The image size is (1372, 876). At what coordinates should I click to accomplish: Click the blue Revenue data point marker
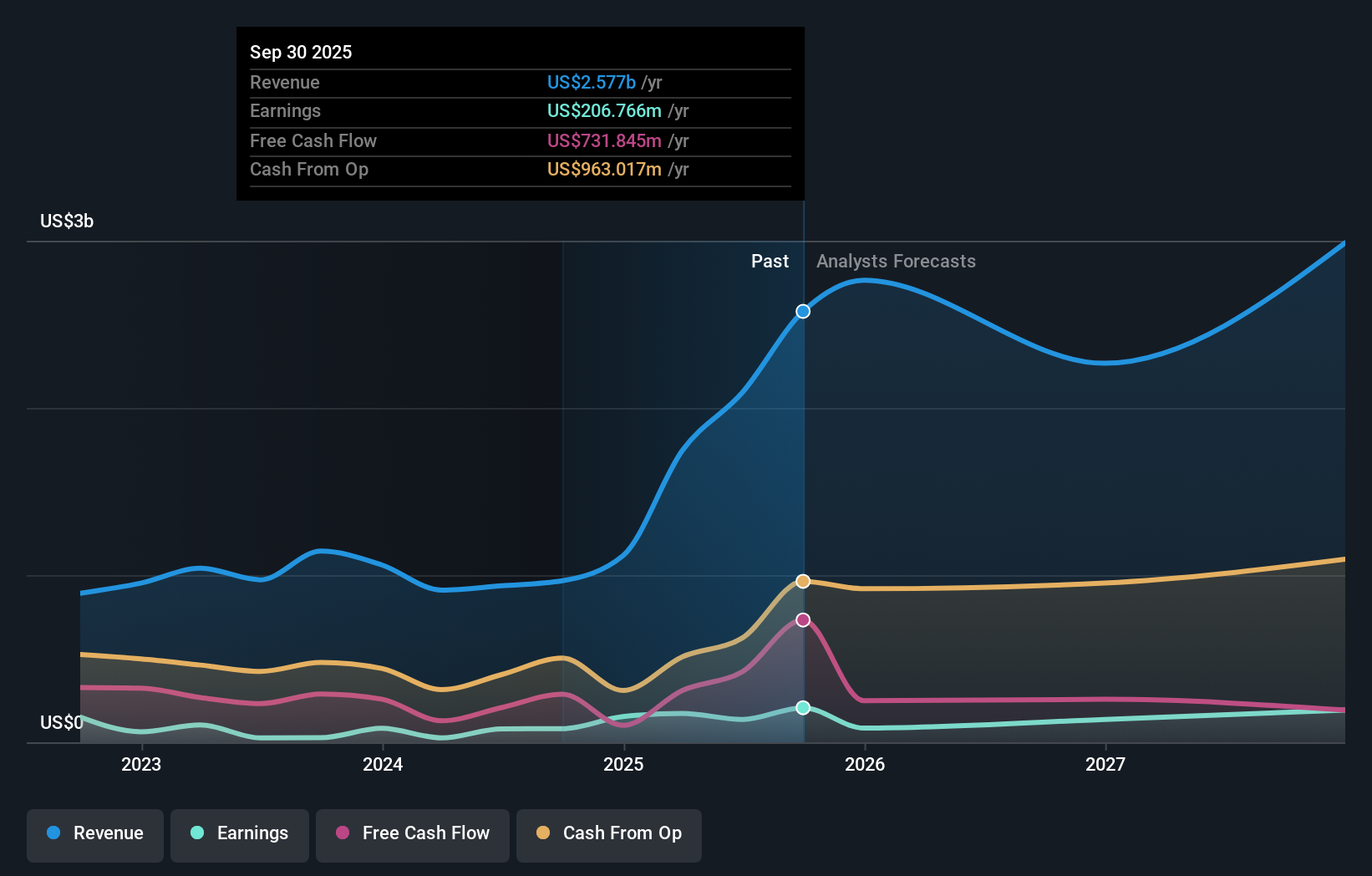[803, 312]
